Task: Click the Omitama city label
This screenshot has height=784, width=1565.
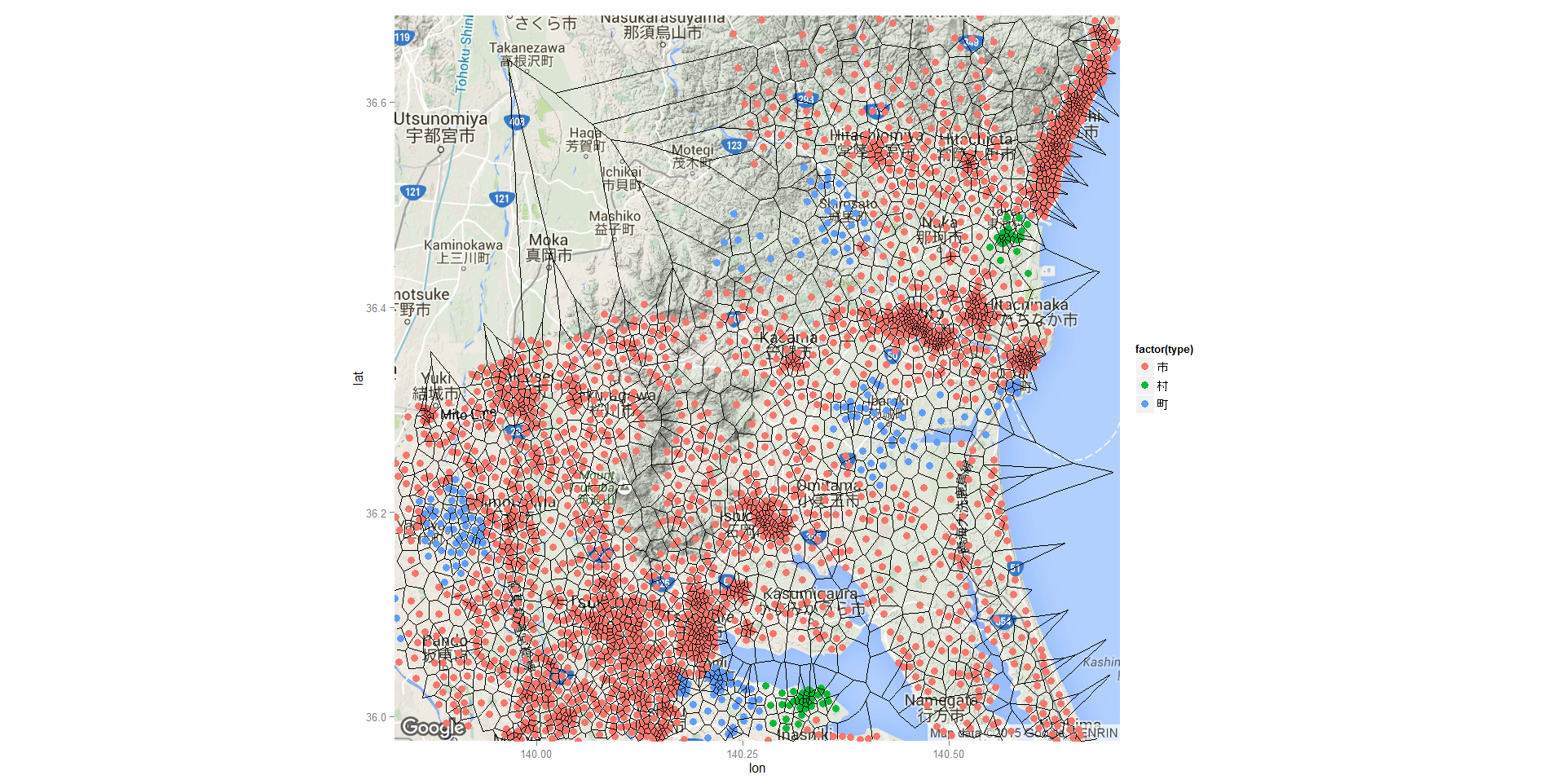Action: click(828, 486)
